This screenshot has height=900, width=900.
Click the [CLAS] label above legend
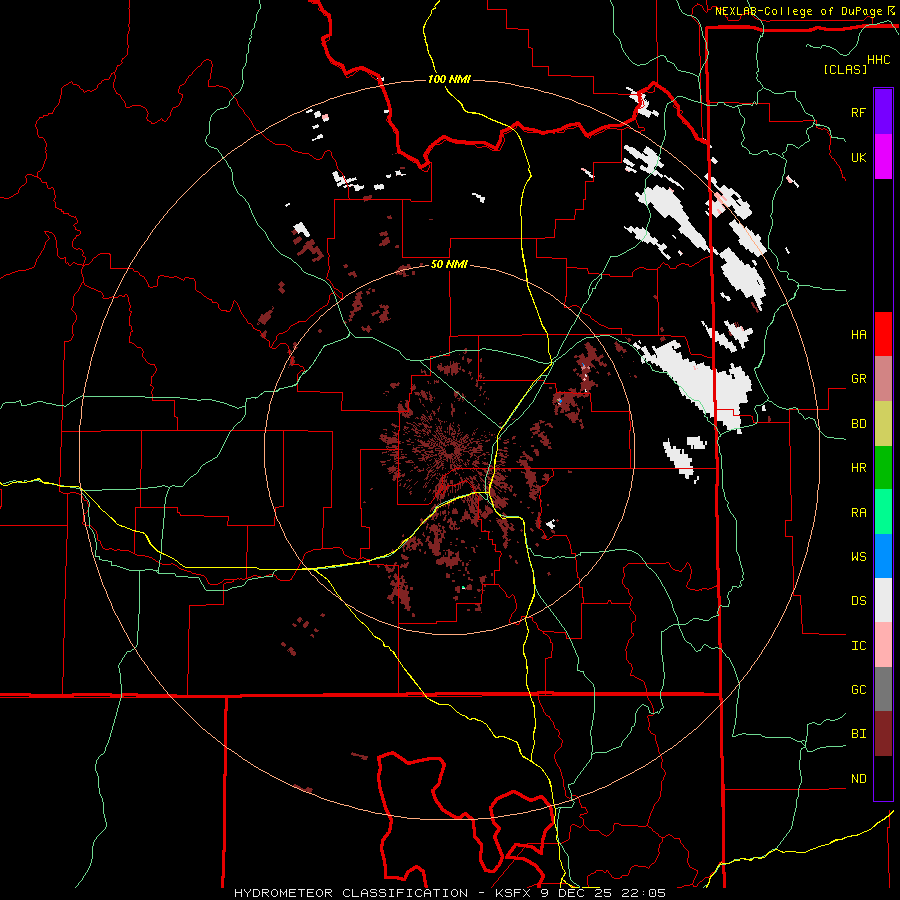(x=845, y=69)
